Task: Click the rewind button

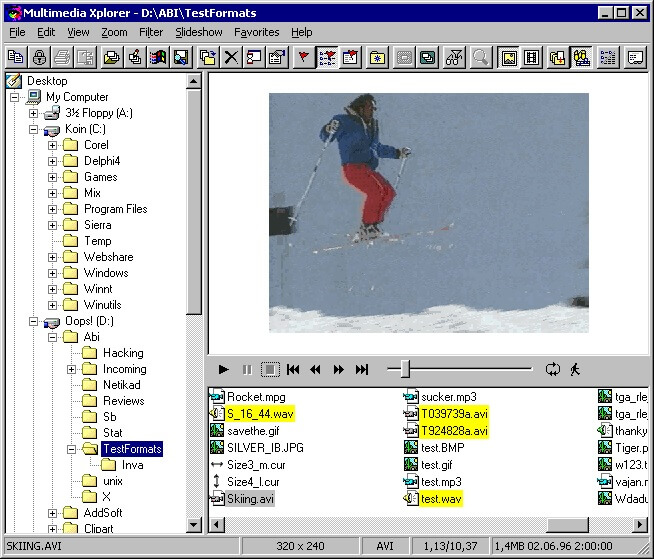Action: coord(315,369)
